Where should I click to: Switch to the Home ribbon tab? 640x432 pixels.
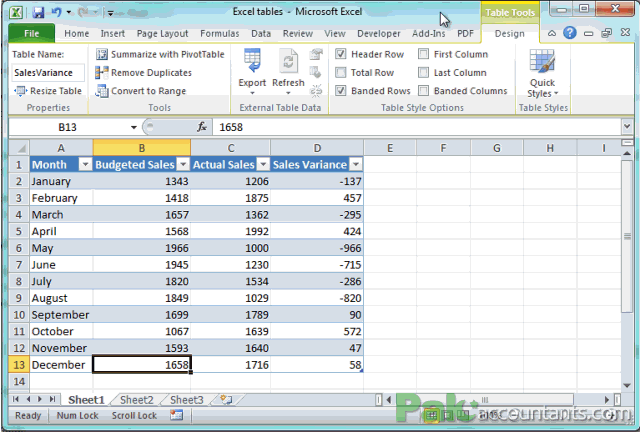[x=76, y=33]
